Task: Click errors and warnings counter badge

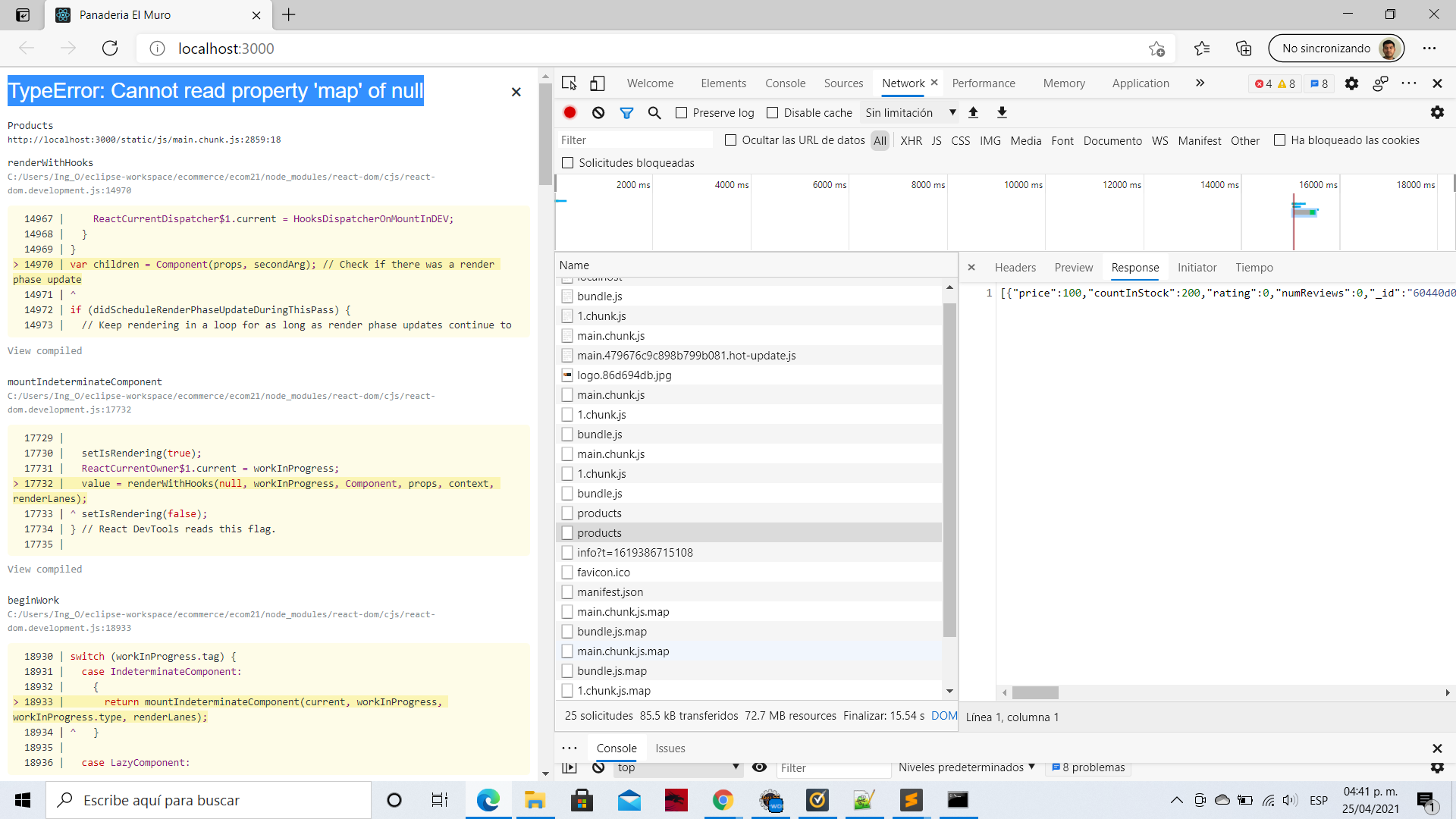Action: coord(1274,83)
